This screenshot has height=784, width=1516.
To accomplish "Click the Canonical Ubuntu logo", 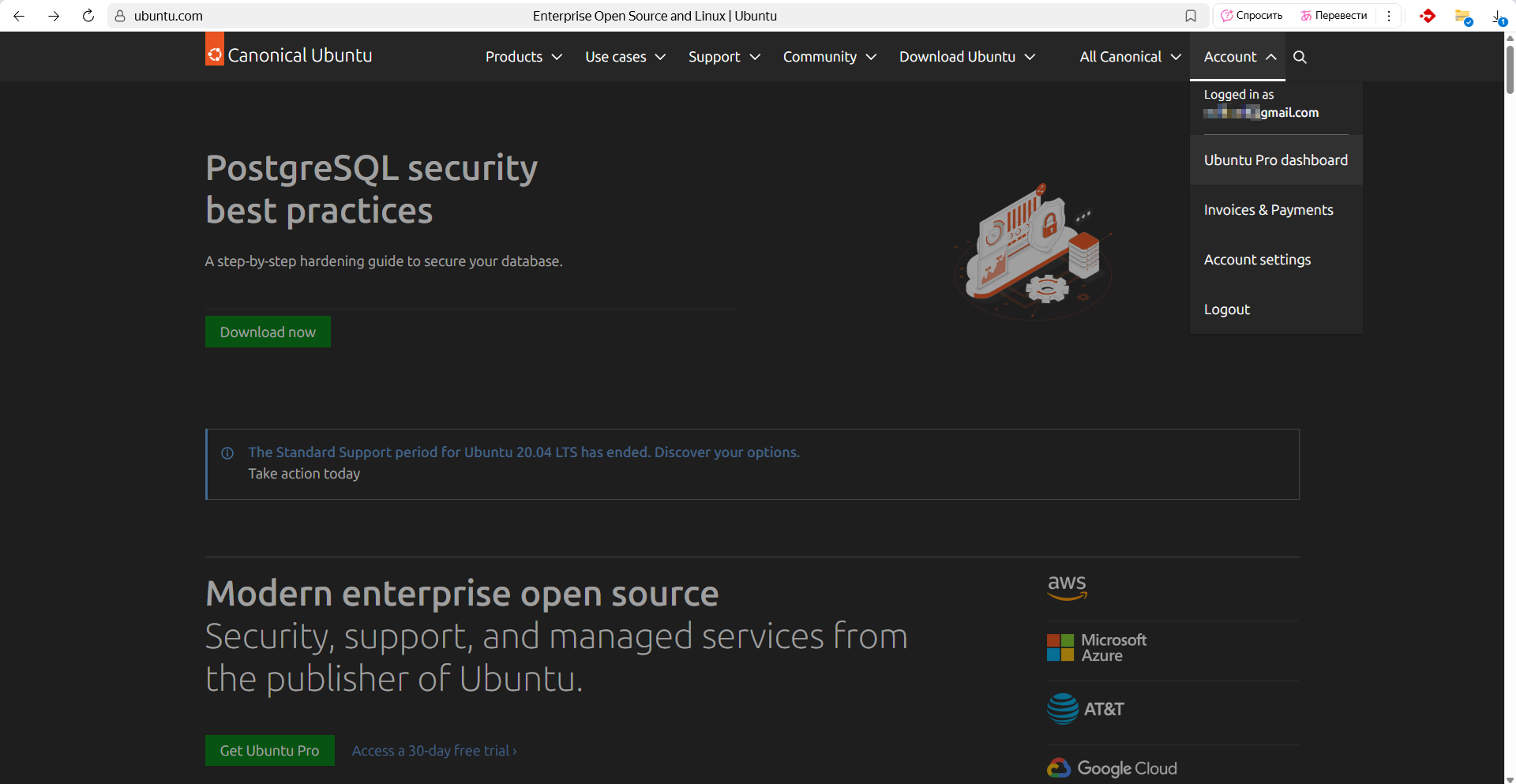I will tap(288, 55).
